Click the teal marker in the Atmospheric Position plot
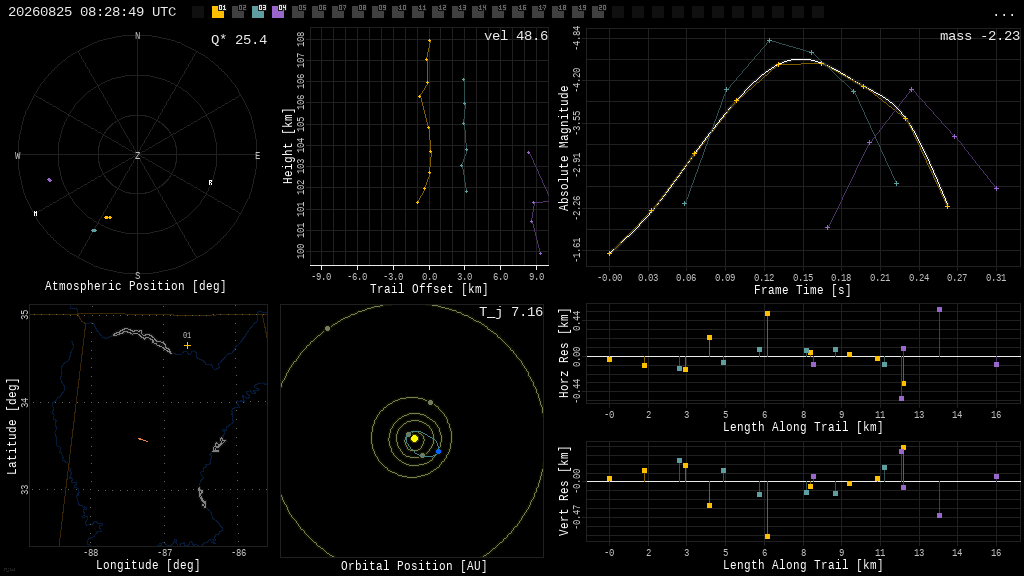The width and height of the screenshot is (1024, 576). pyautogui.click(x=94, y=231)
